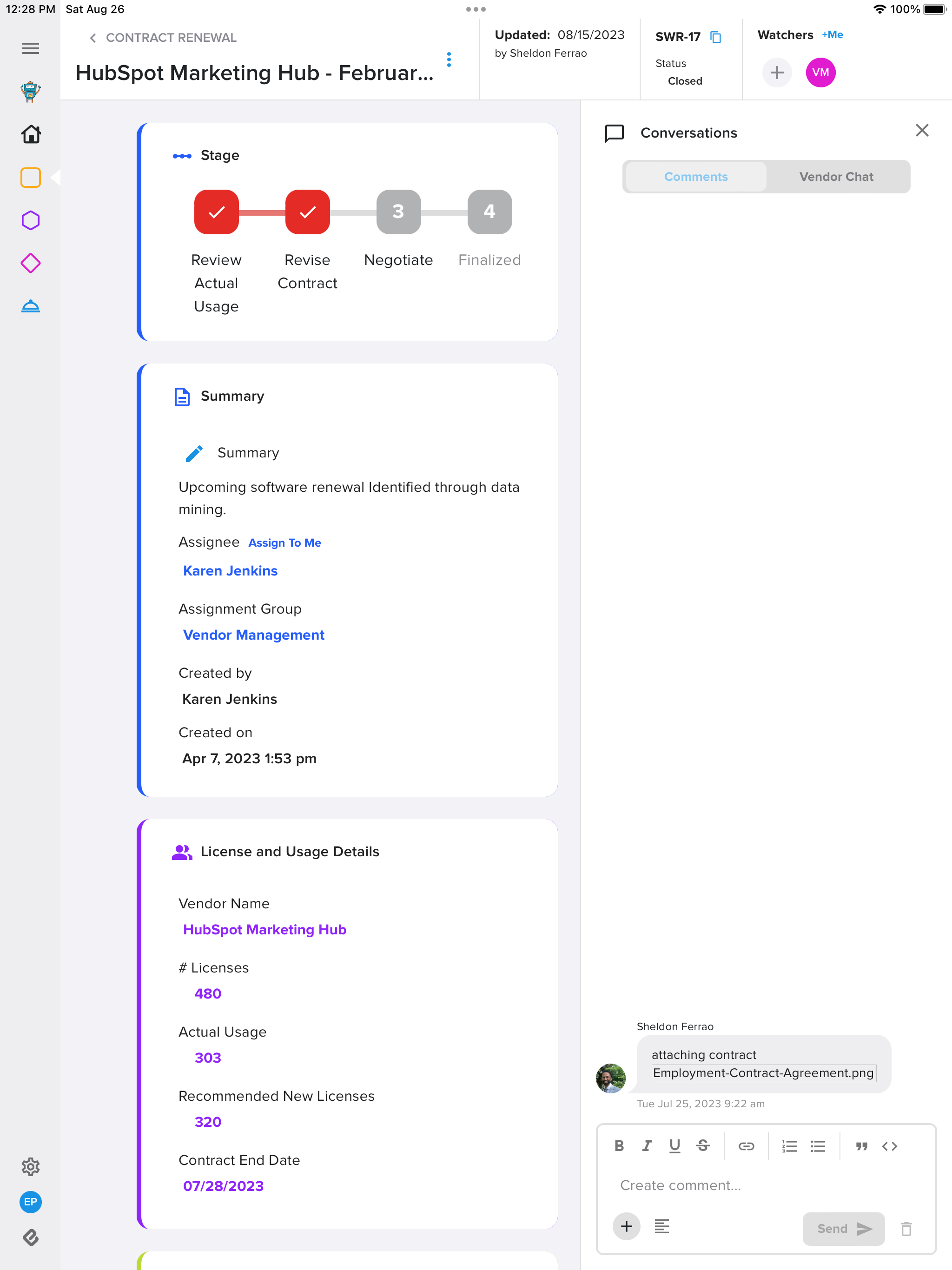The width and height of the screenshot is (952, 1270).
Task: Open the purple hexagon sidebar icon
Action: [x=30, y=220]
